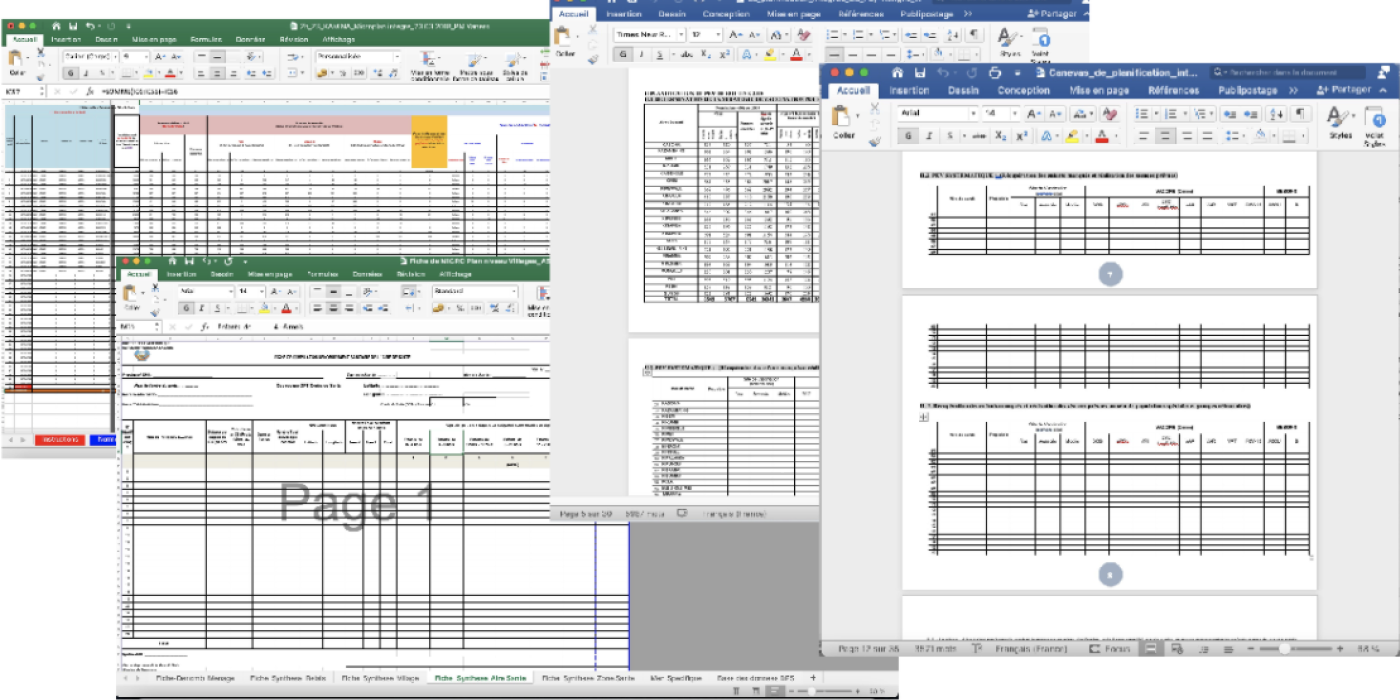Open Affichage tab in top-left Excel window

[339, 39]
